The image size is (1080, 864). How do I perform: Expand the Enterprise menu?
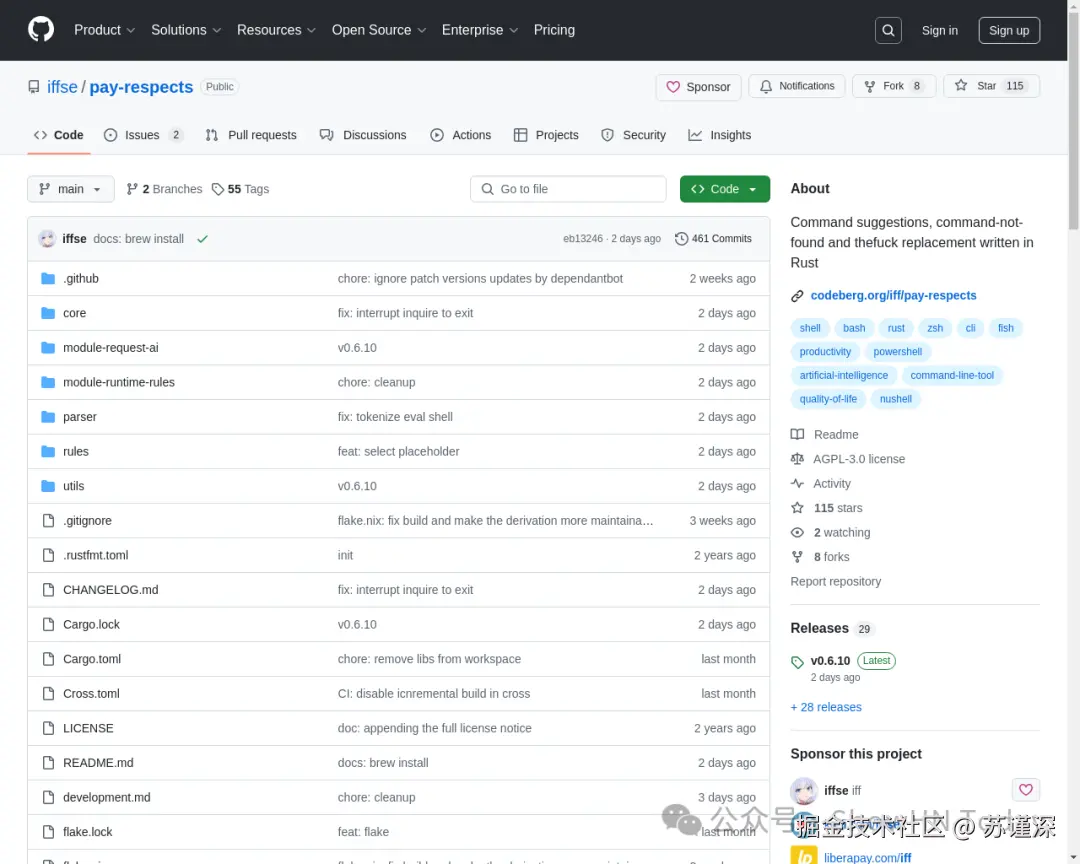pyautogui.click(x=479, y=30)
